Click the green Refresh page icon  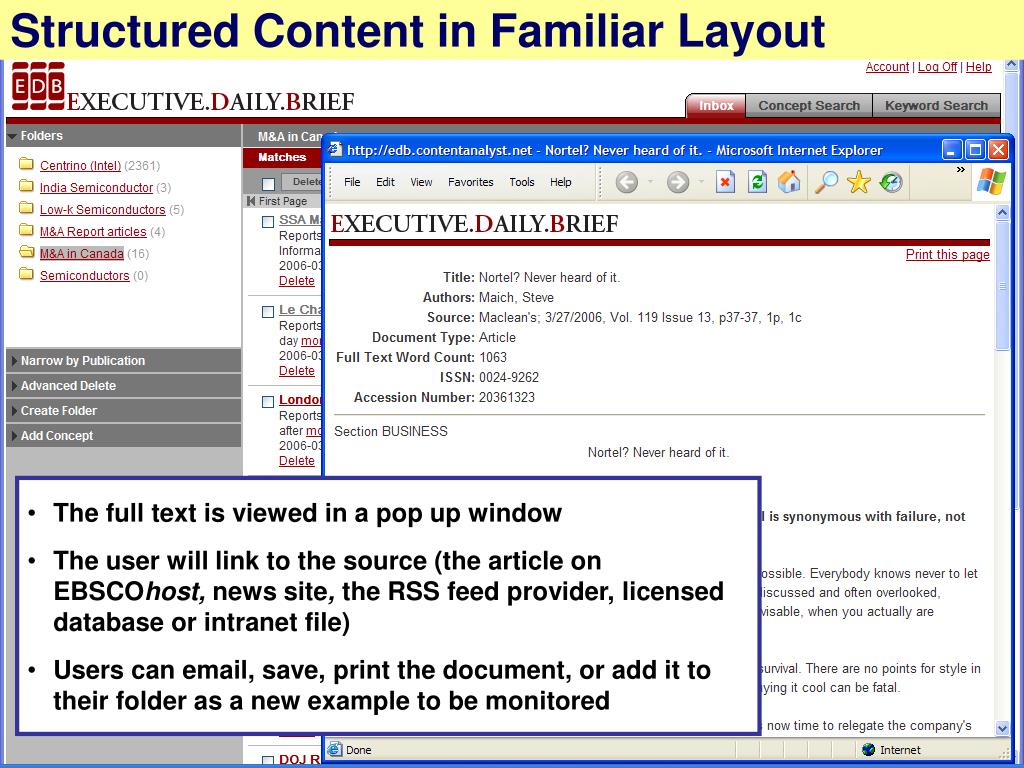pyautogui.click(x=757, y=182)
